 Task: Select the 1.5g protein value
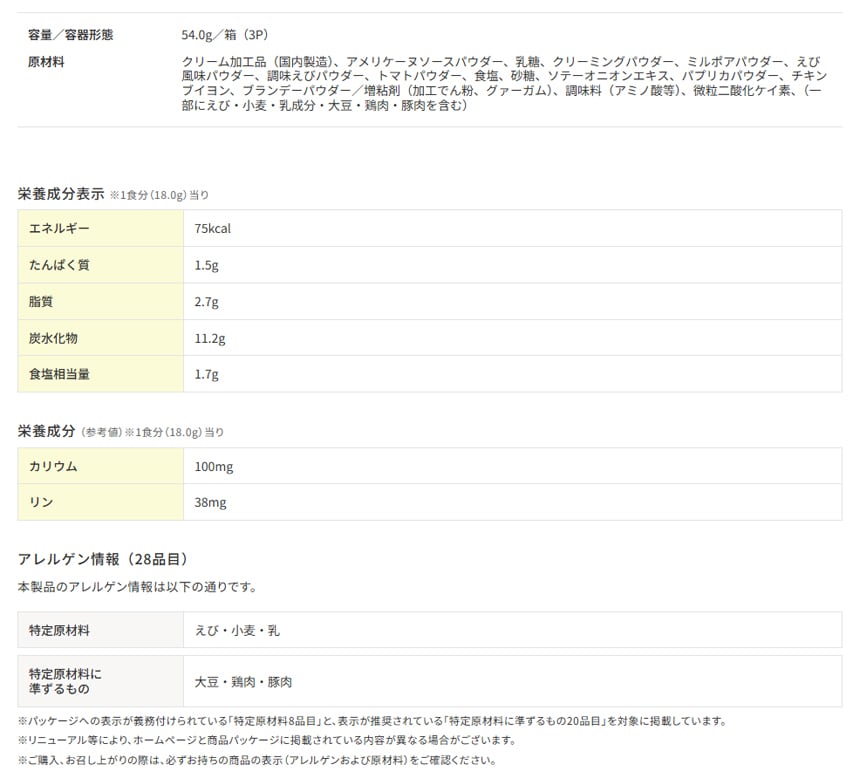206,265
